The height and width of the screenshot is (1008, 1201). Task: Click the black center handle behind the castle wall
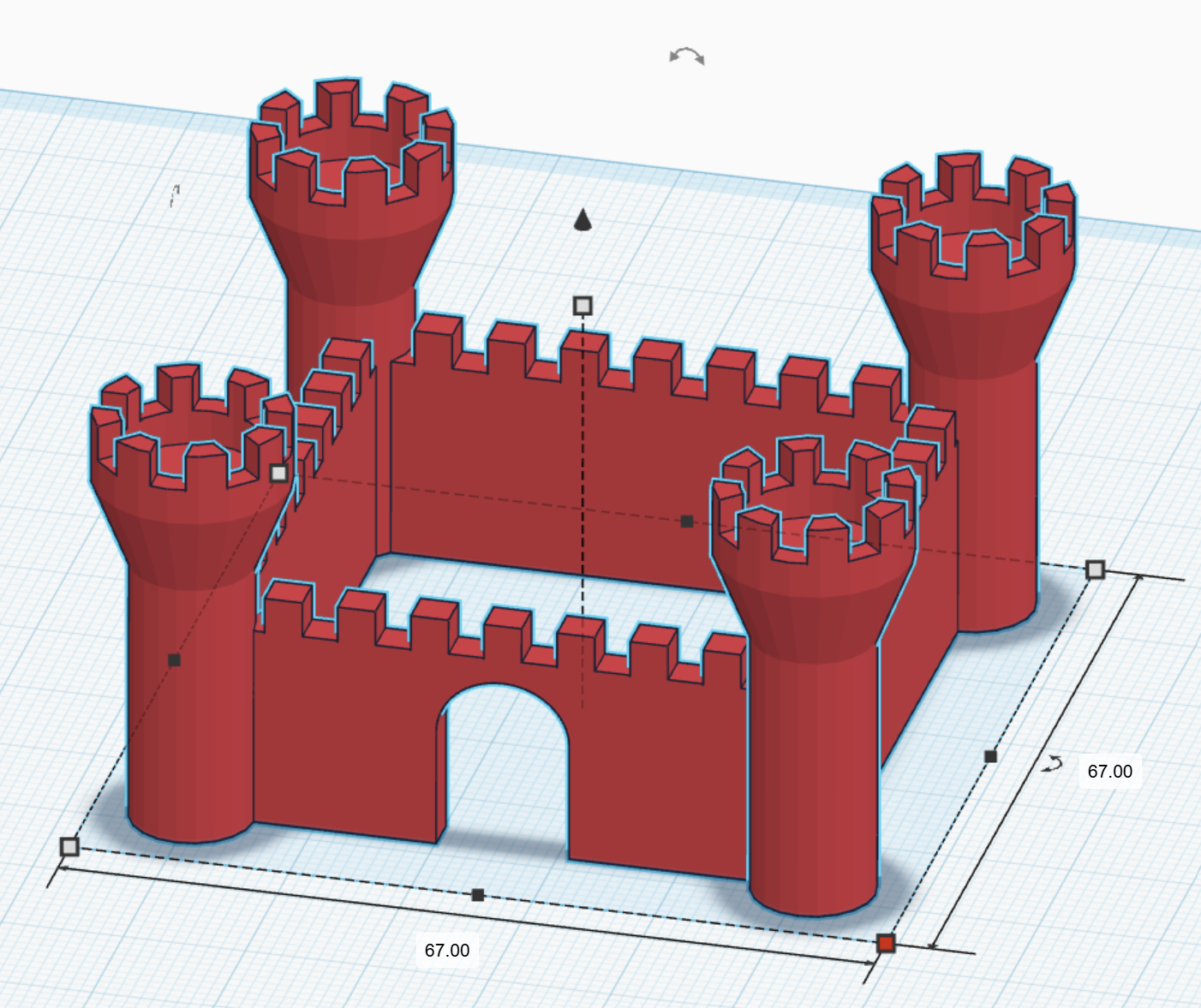[x=686, y=519]
